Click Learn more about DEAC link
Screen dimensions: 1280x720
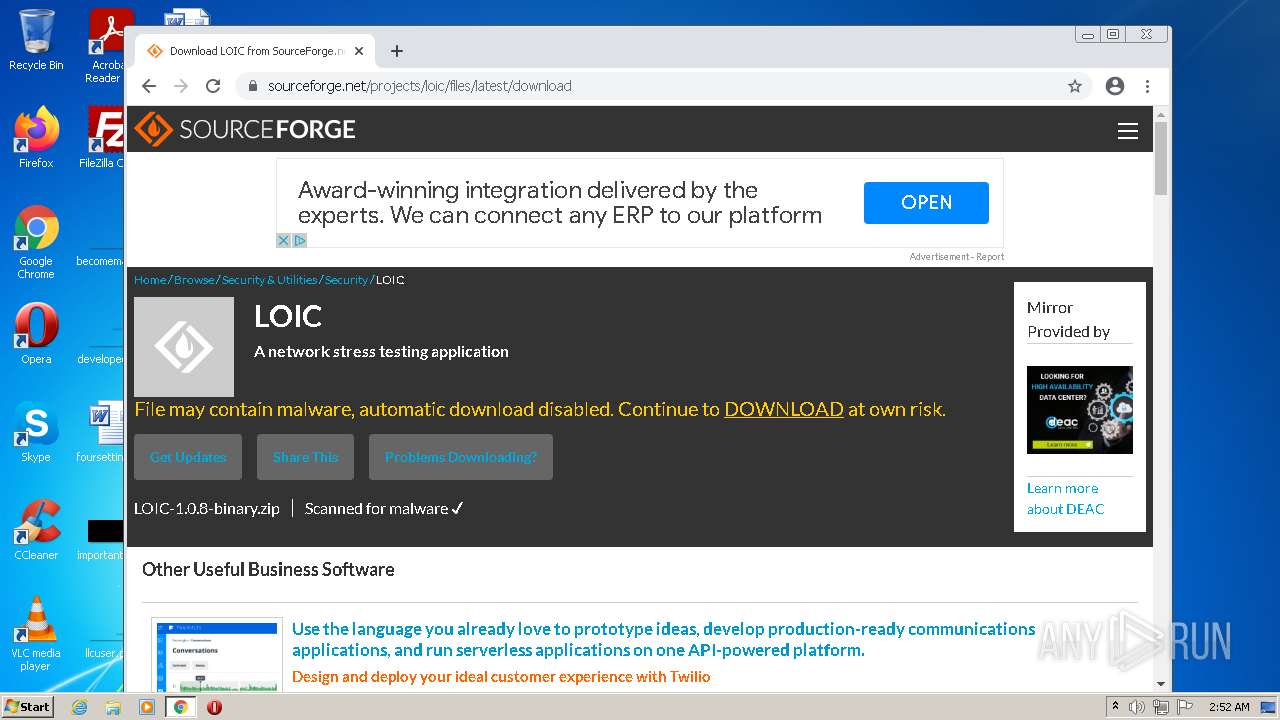[1065, 499]
